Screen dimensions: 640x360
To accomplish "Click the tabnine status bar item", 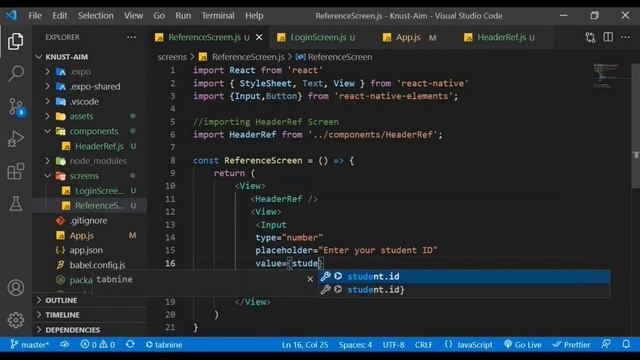I will (x=164, y=344).
